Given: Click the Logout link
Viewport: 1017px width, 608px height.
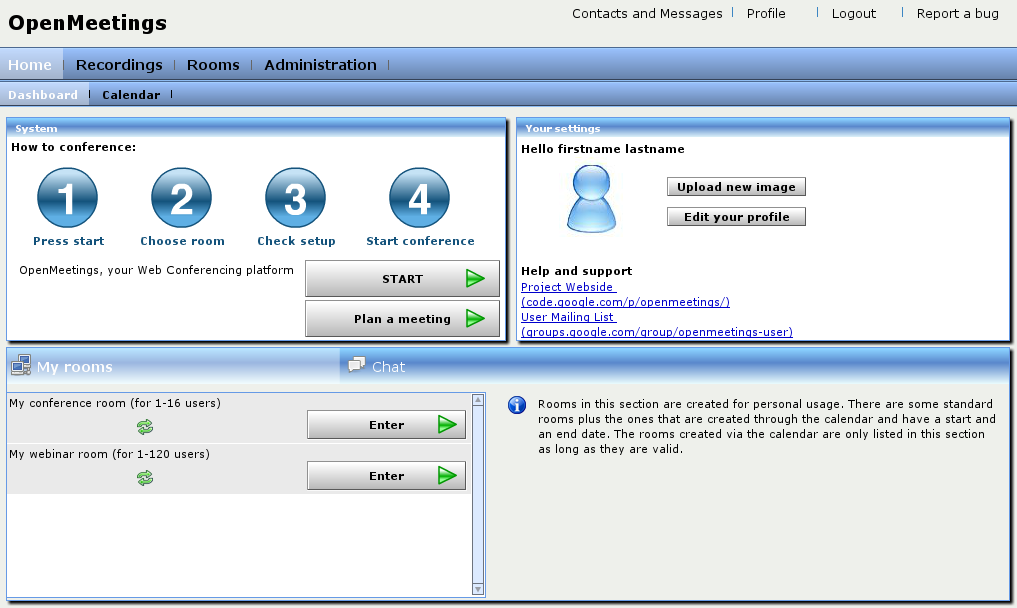Looking at the screenshot, I should [x=854, y=14].
